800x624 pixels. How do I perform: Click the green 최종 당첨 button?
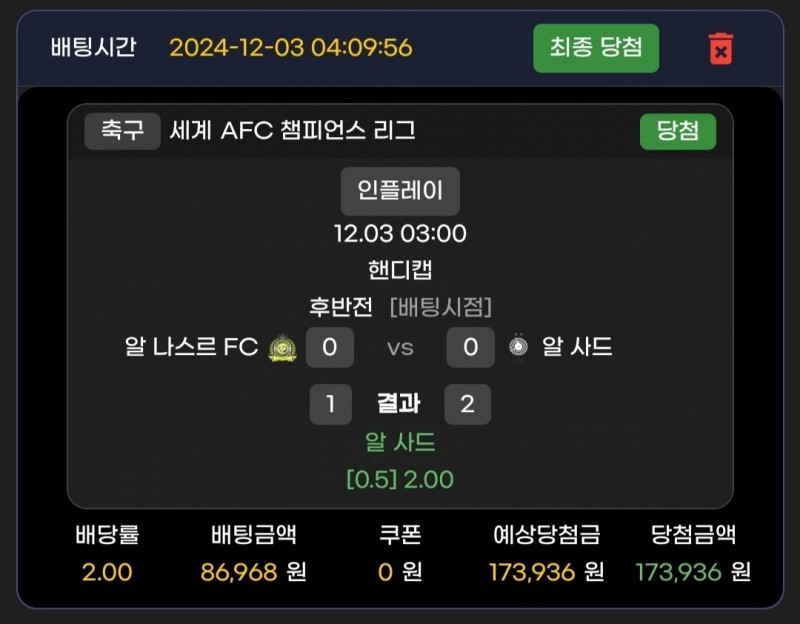(596, 47)
